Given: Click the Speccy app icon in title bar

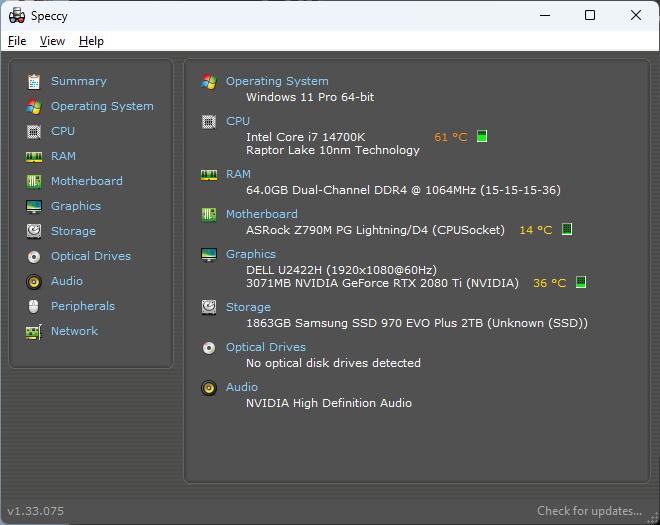Looking at the screenshot, I should click(16, 15).
